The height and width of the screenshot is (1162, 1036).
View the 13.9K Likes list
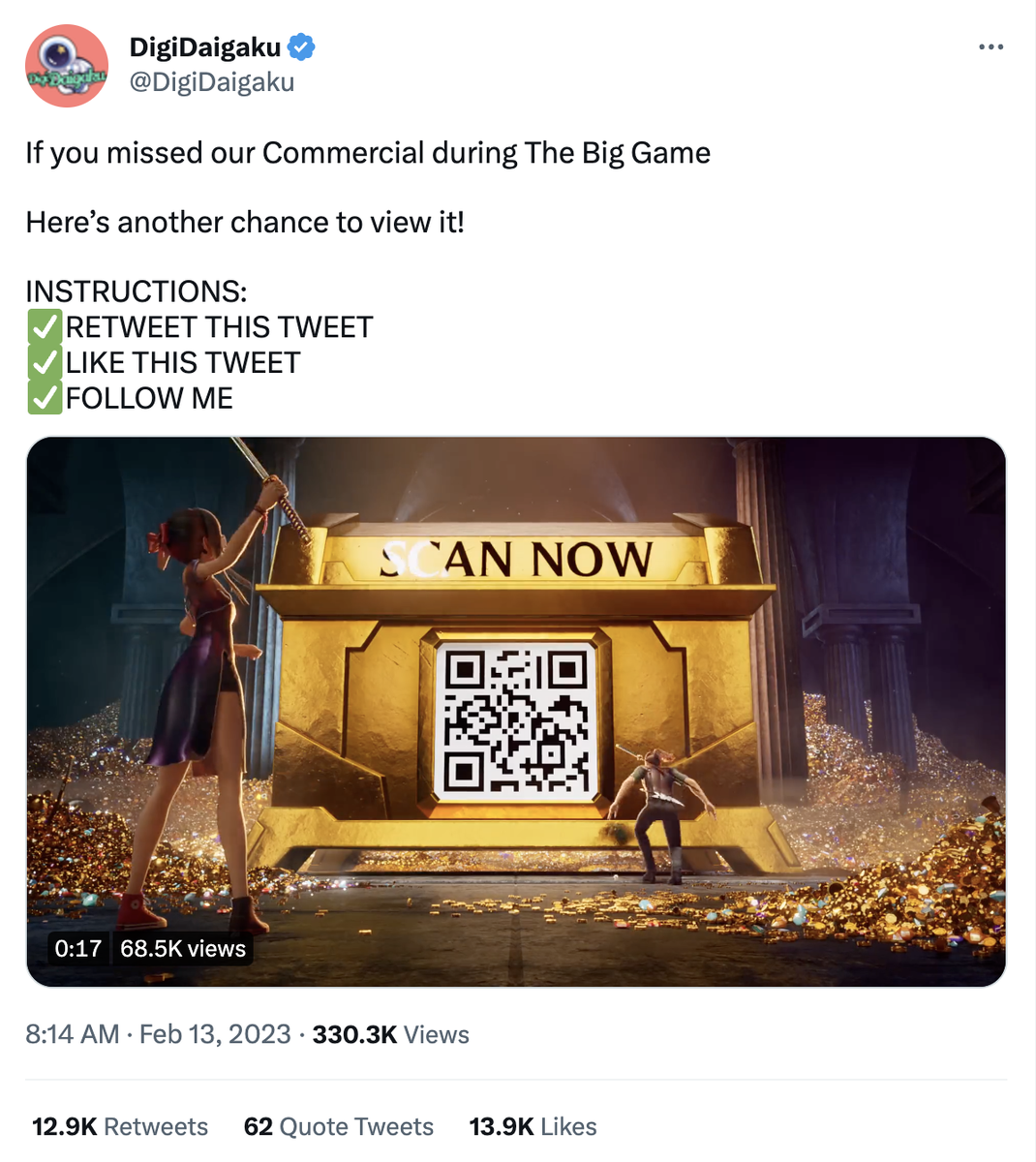(x=533, y=1126)
